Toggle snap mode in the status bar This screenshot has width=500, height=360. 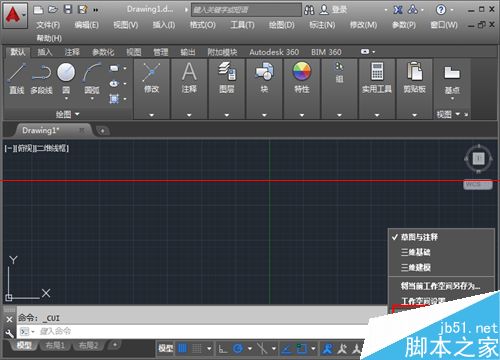[197, 349]
